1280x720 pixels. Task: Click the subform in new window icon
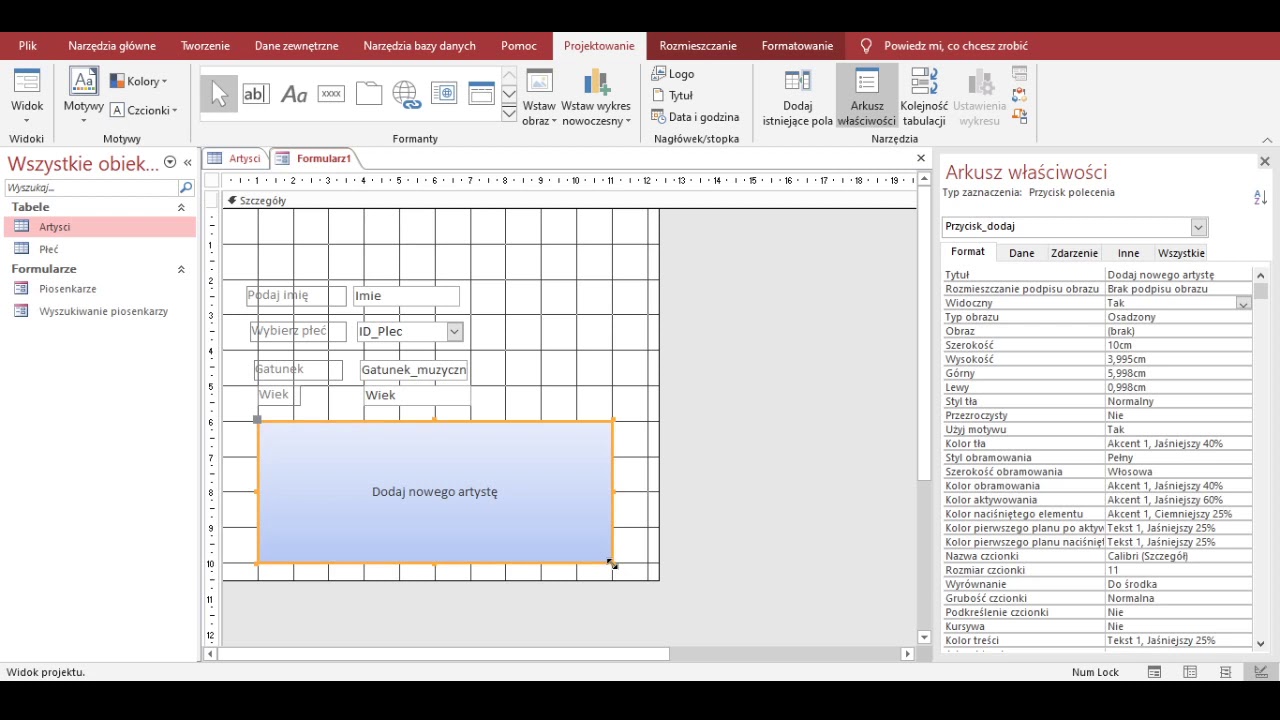(1019, 74)
